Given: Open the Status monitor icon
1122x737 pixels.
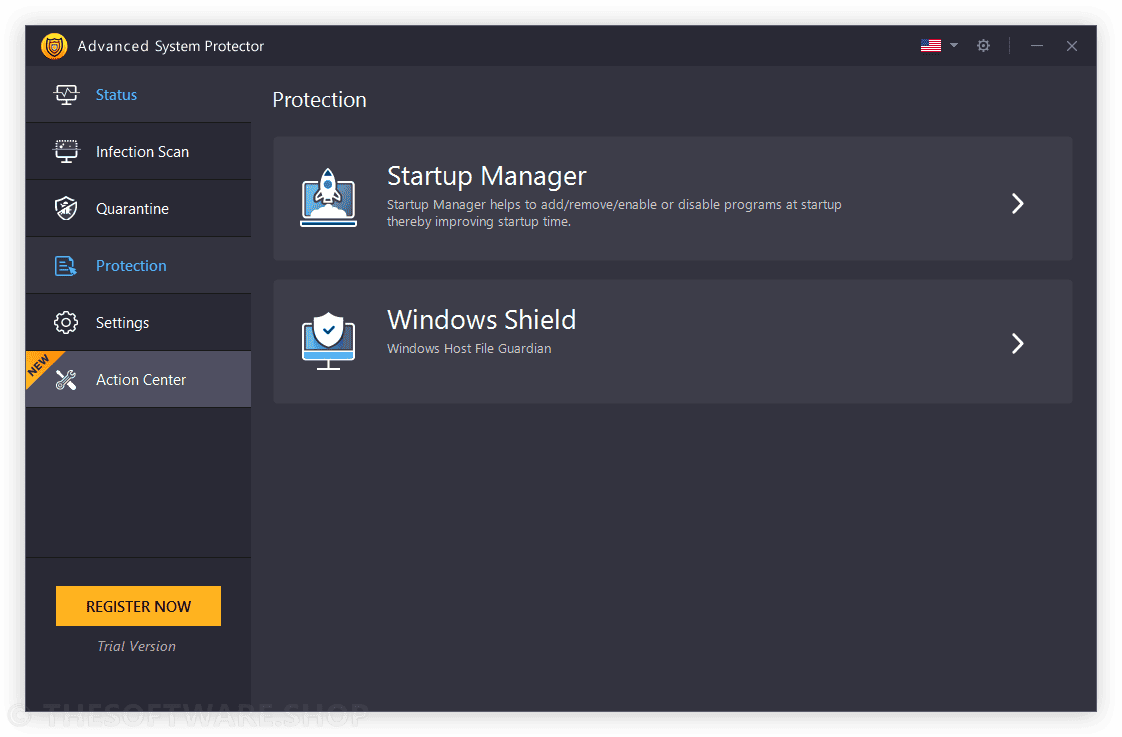Looking at the screenshot, I should tap(66, 94).
